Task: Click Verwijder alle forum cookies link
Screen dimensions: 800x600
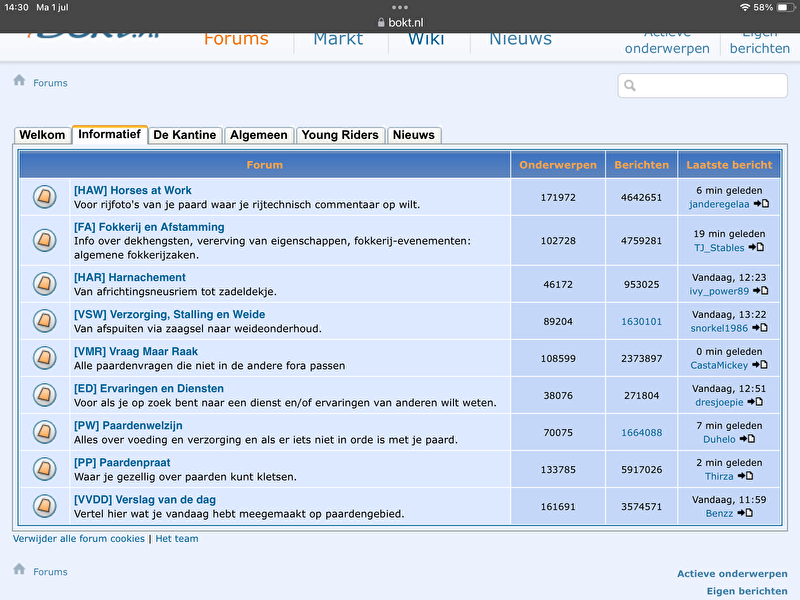Action: click(79, 539)
